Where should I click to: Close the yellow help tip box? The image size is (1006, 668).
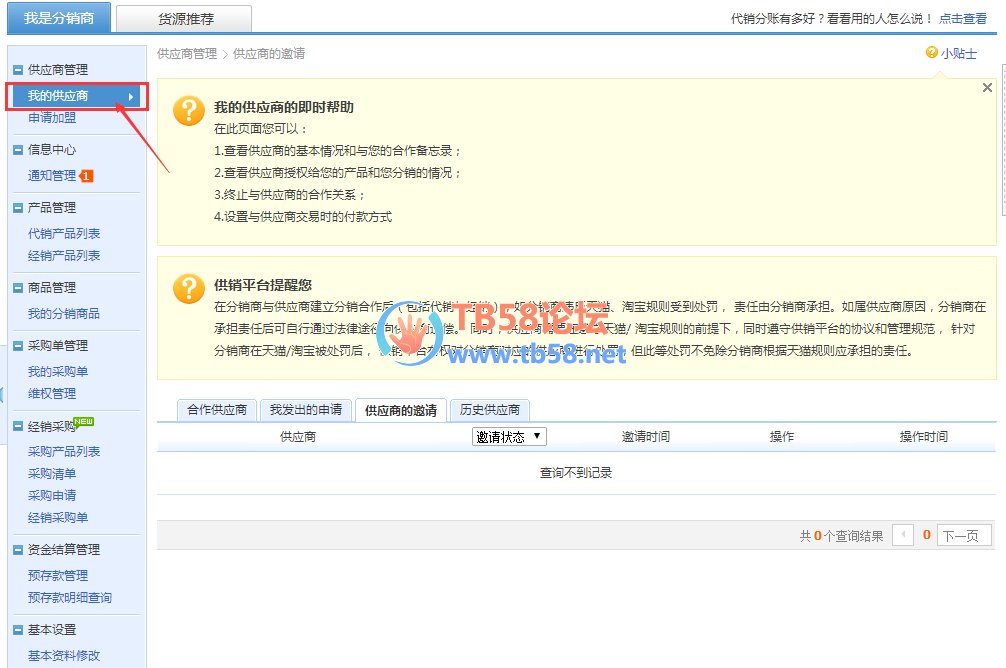click(987, 88)
